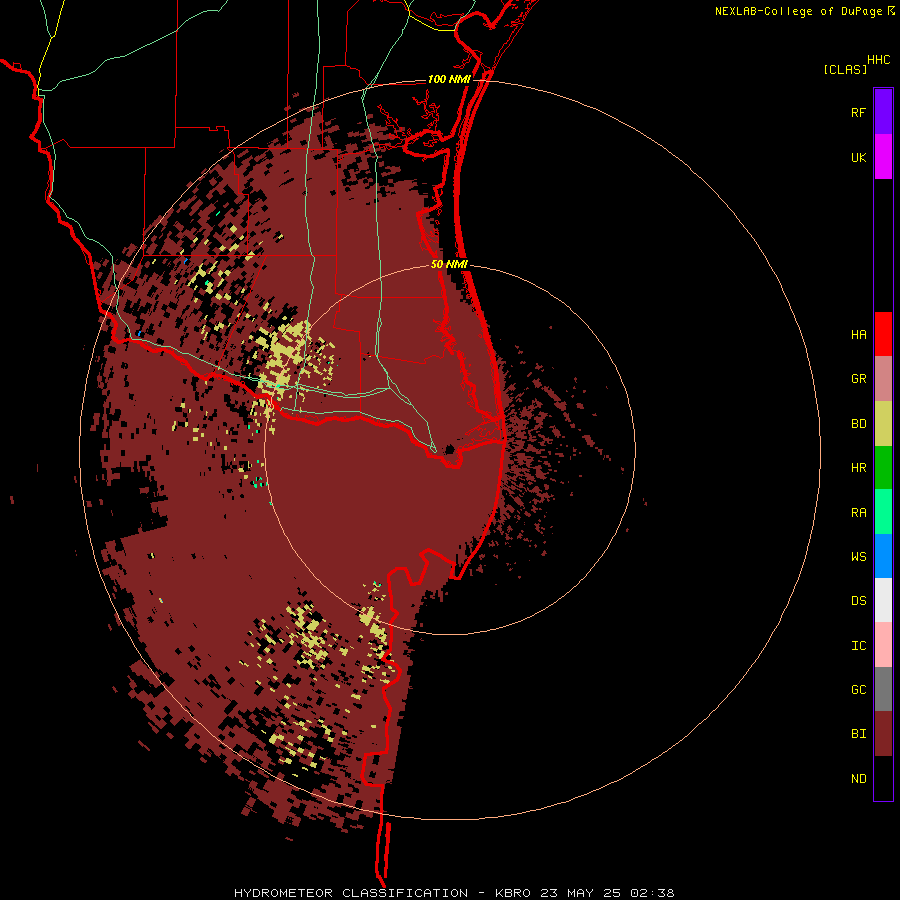Click the ND black legend swatch
This screenshot has width=900, height=900.
(883, 778)
